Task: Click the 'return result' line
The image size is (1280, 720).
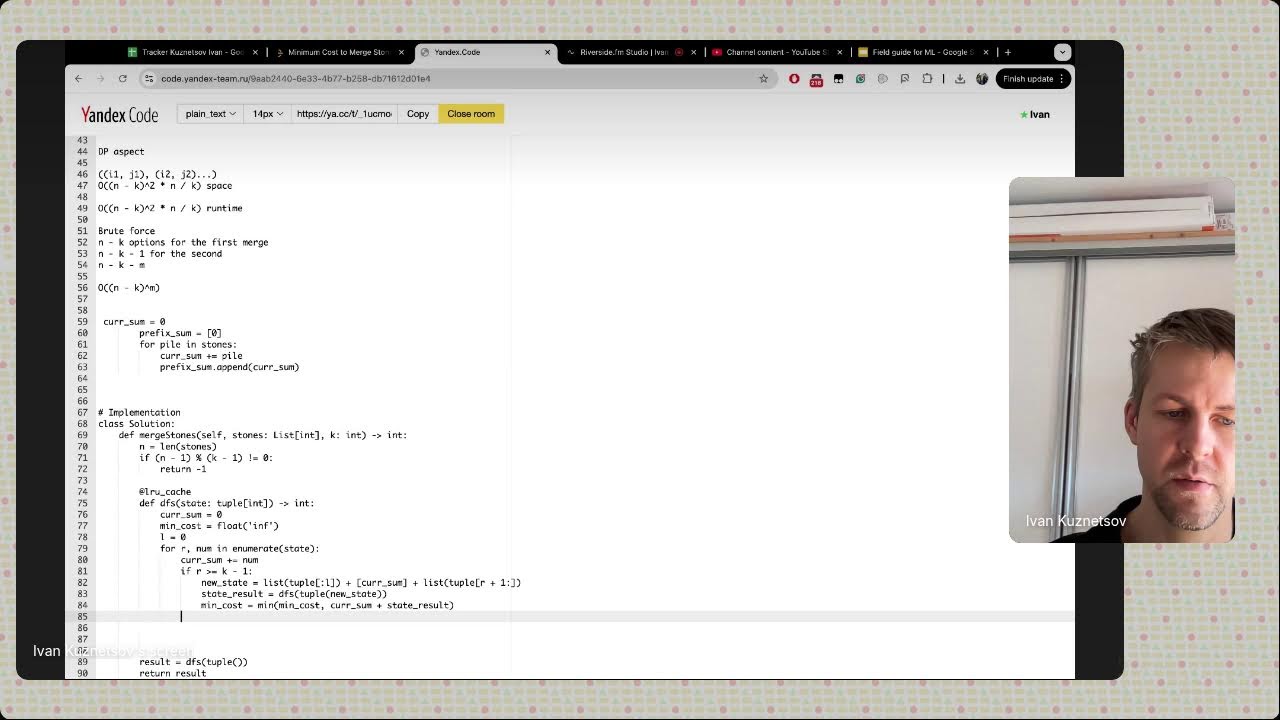Action: tap(173, 673)
